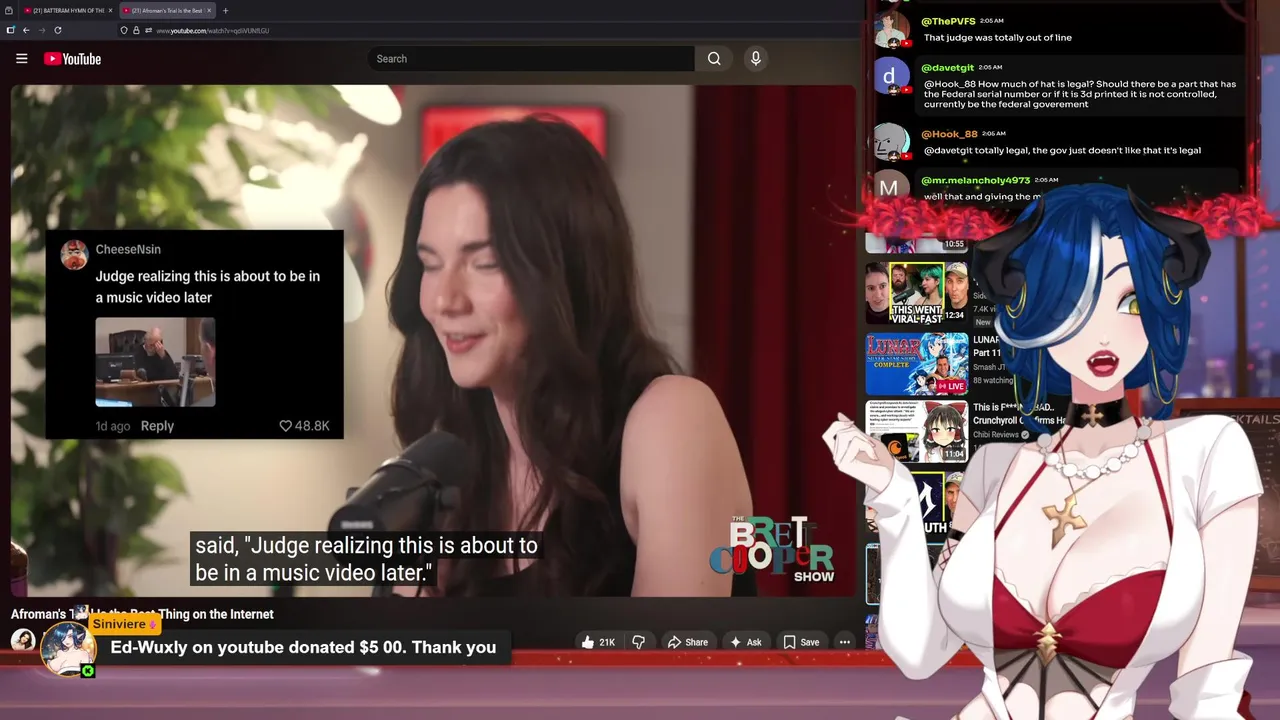Click the permissions icon beside the padlock
Screen dimensions: 1280x720
pos(148,31)
